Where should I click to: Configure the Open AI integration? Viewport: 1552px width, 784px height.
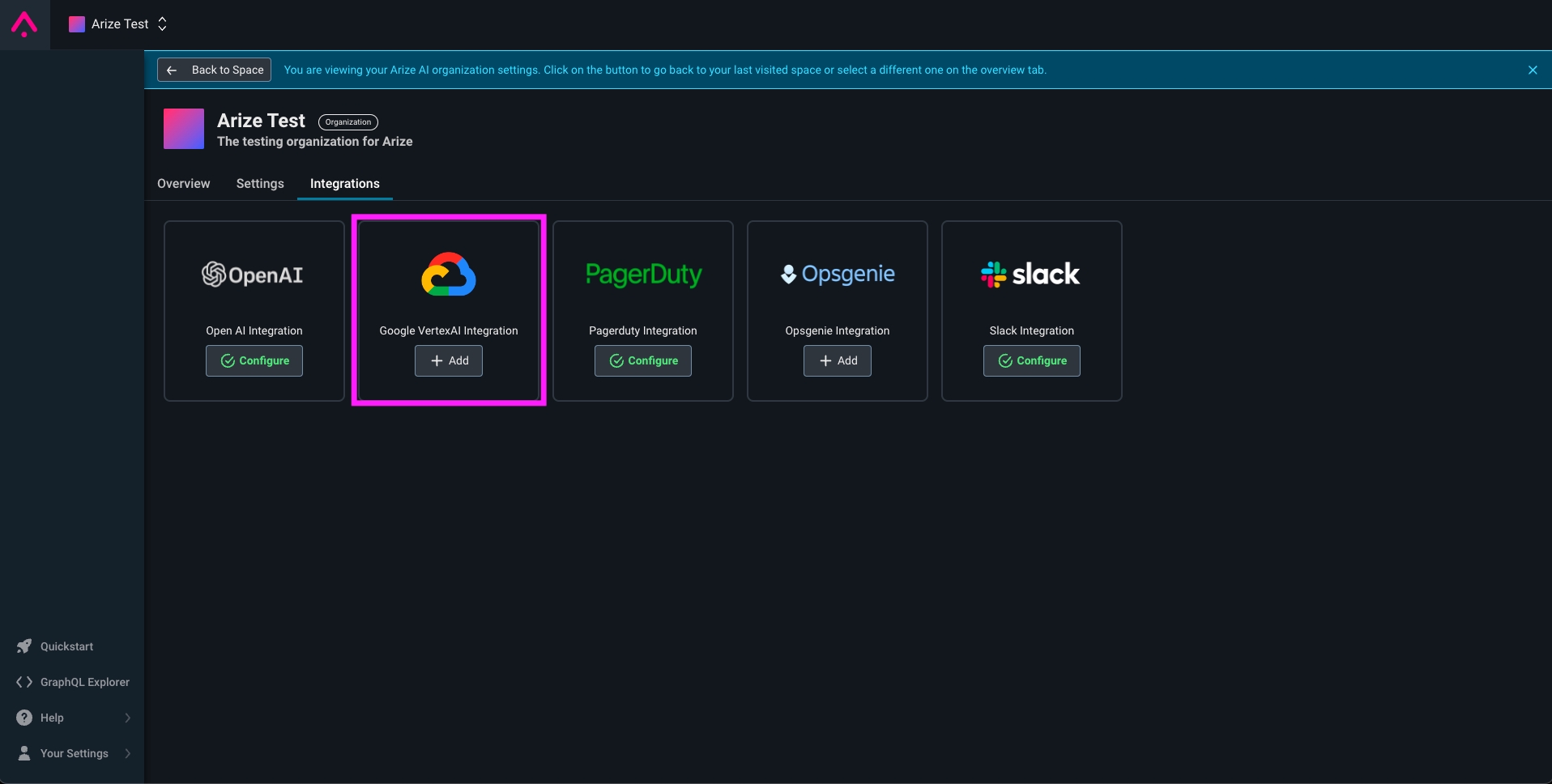[254, 361]
